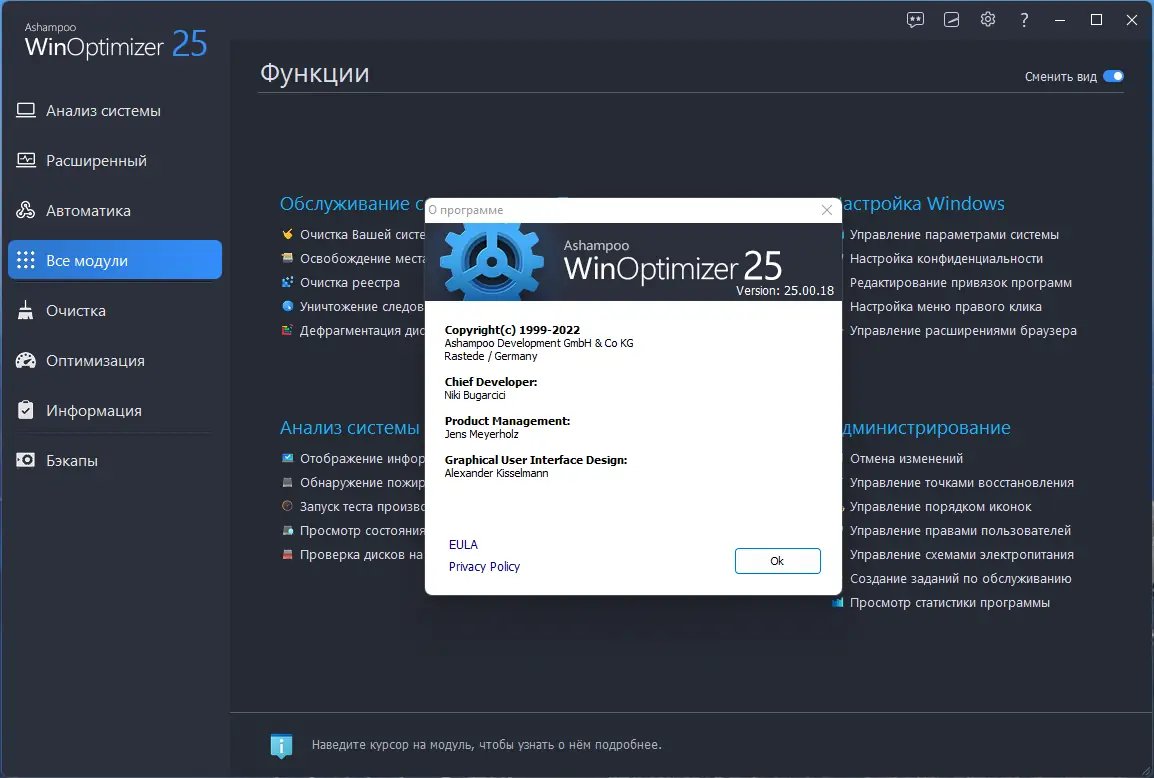Click icon beside Запуск теста
Screen dimensions: 1154x778
[287, 506]
